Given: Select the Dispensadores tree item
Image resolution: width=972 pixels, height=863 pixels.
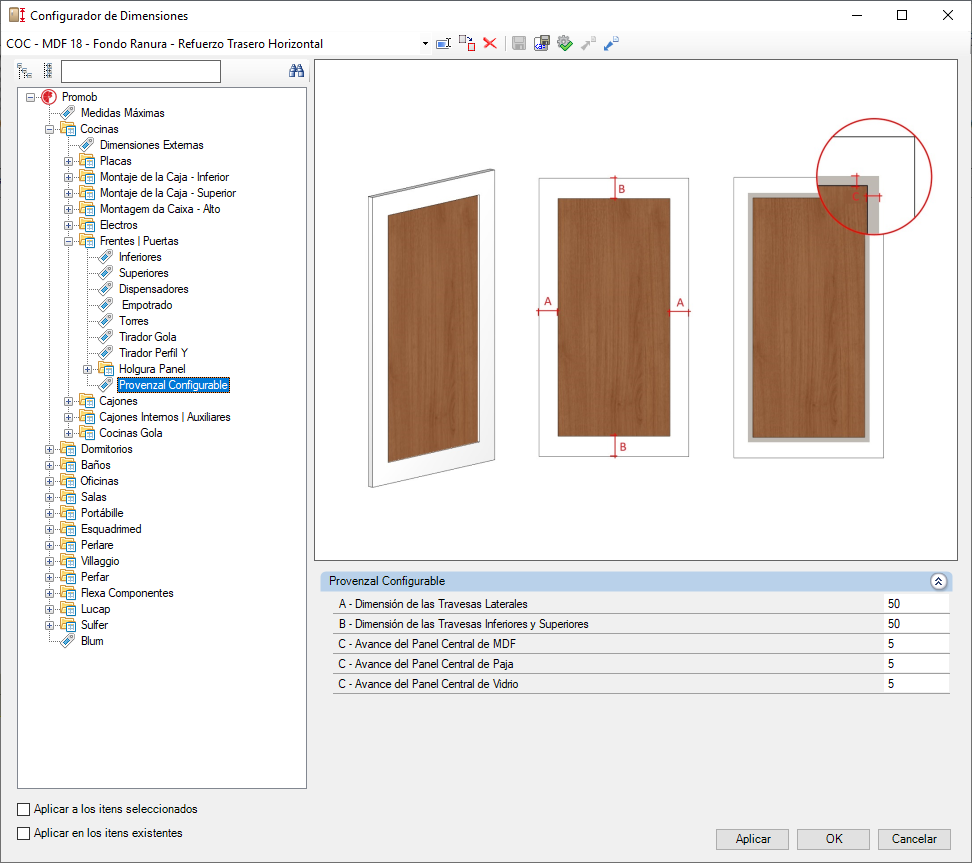Looking at the screenshot, I should point(153,290).
